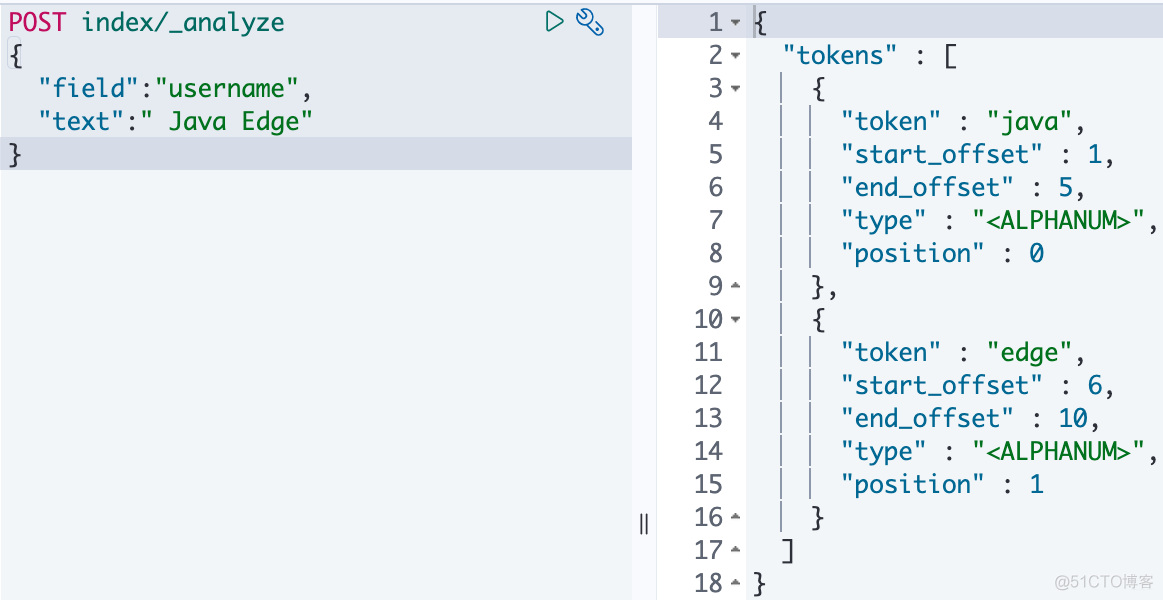
Task: Click the send request play icon
Action: pyautogui.click(x=554, y=22)
